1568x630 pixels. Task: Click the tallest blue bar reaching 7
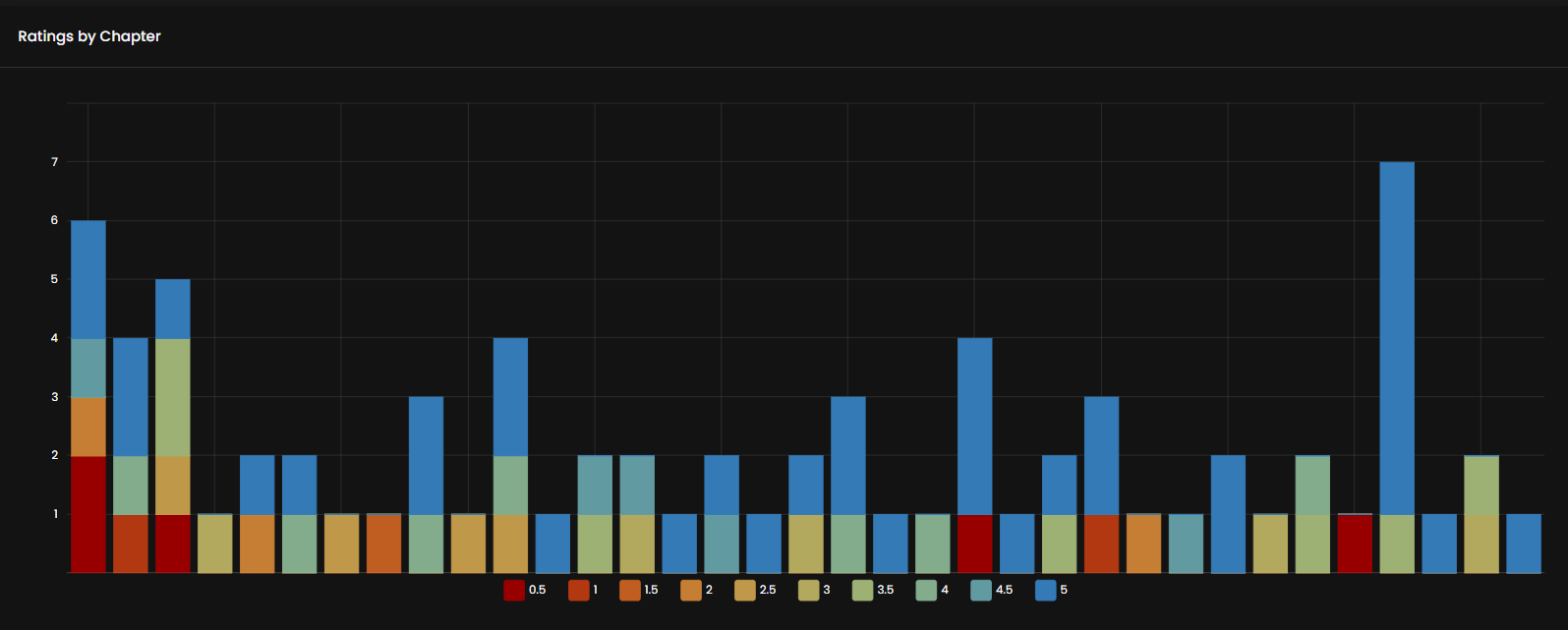[1397, 337]
